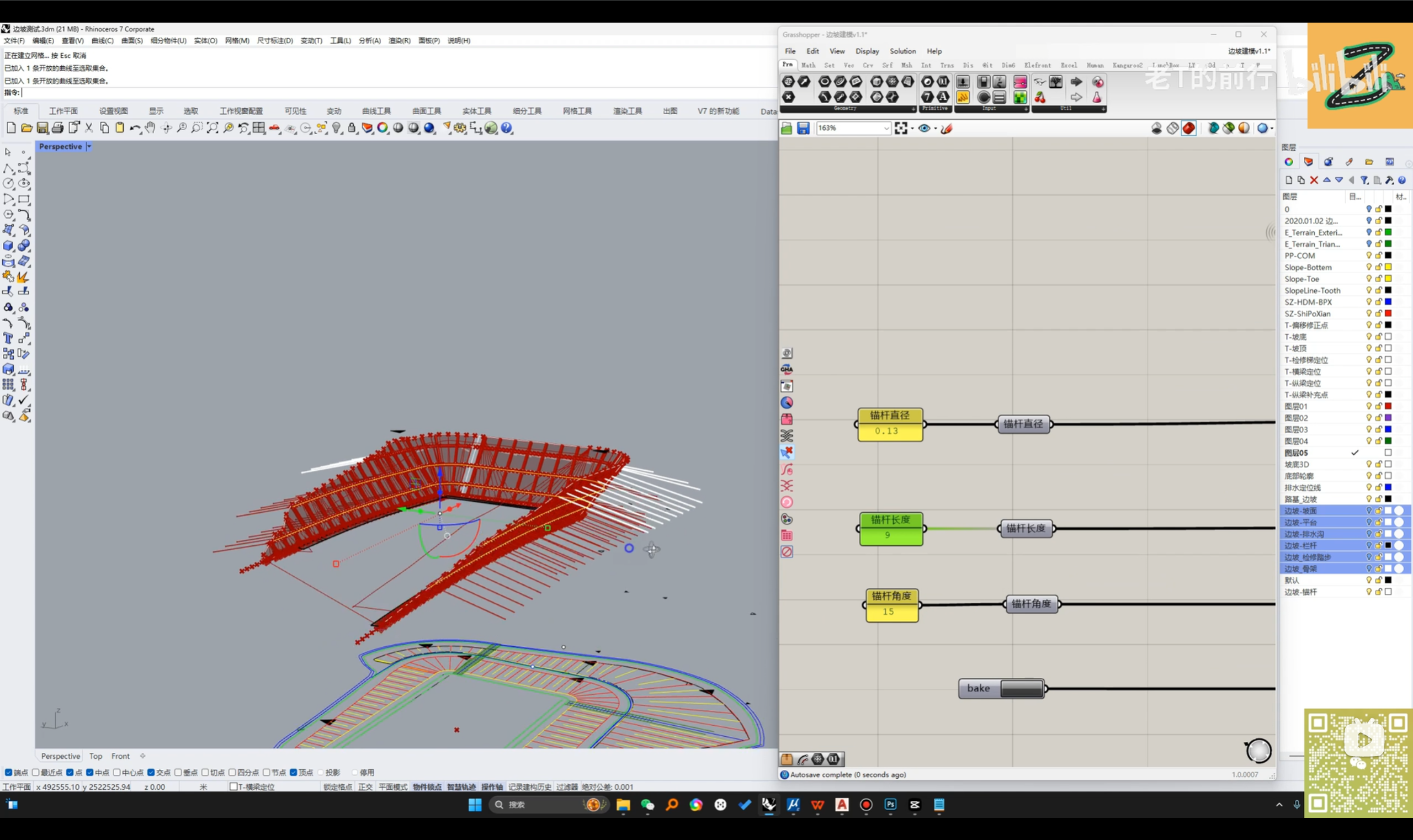The width and height of the screenshot is (1413, 840).
Task: Open the 163% zoom level dropdown
Action: pos(886,129)
